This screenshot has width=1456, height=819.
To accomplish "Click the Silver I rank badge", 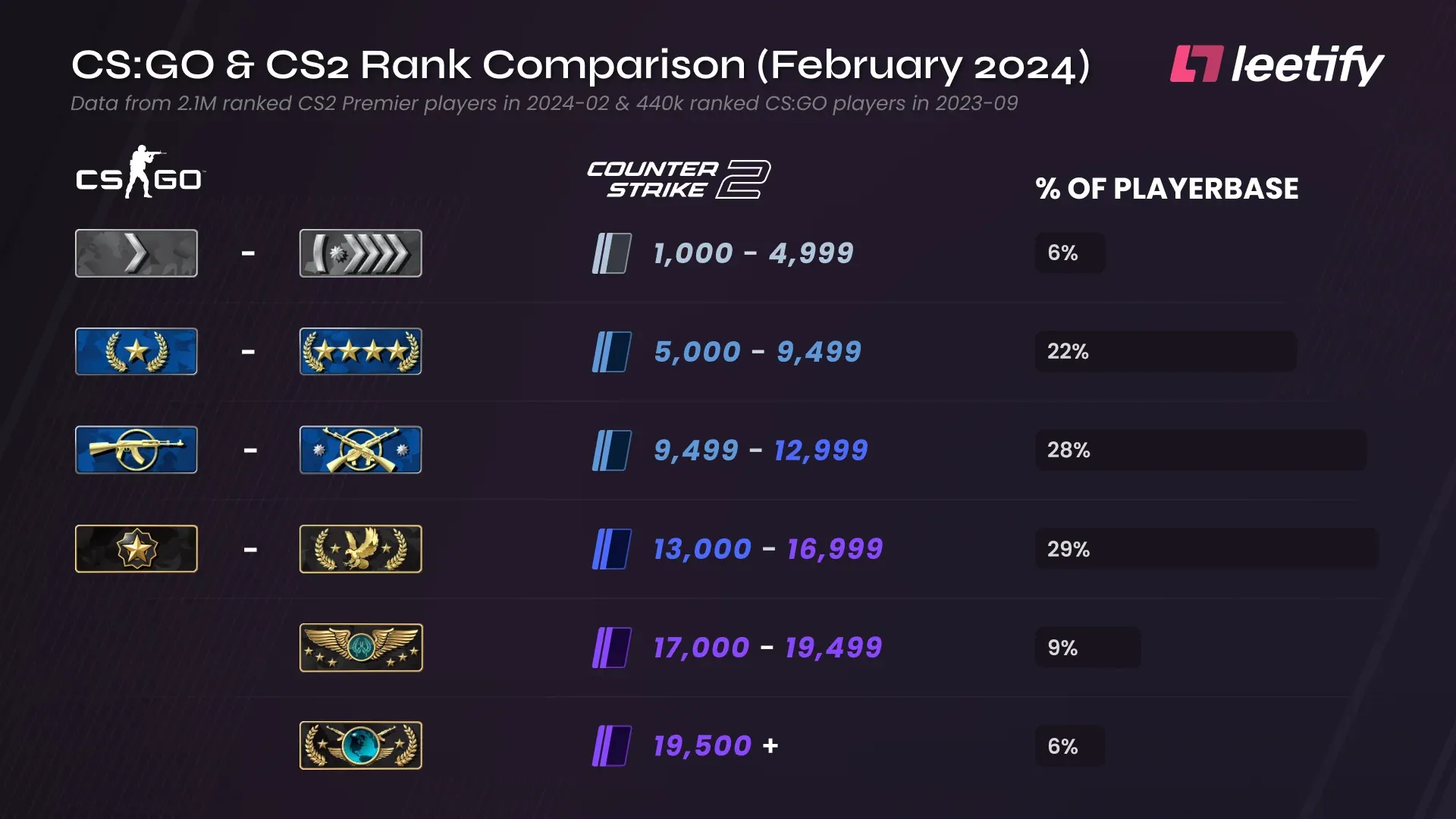I will [136, 253].
